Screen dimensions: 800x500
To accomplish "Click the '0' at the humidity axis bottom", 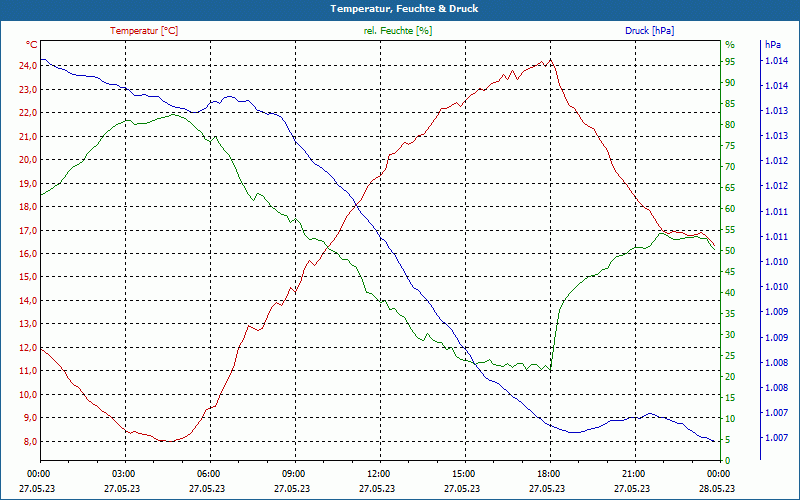I will pyautogui.click(x=728, y=461).
